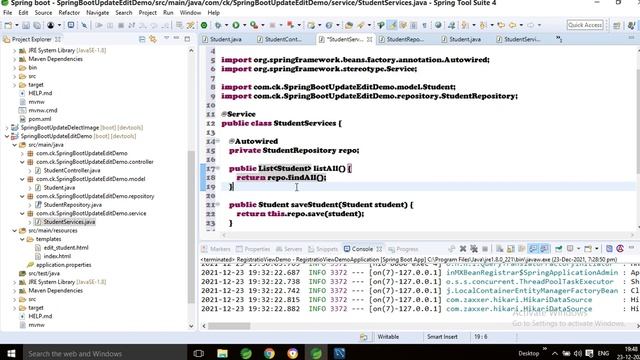Open Project Explorer View Menu dropdown
This screenshot has height=360, width=640.
click(x=167, y=38)
